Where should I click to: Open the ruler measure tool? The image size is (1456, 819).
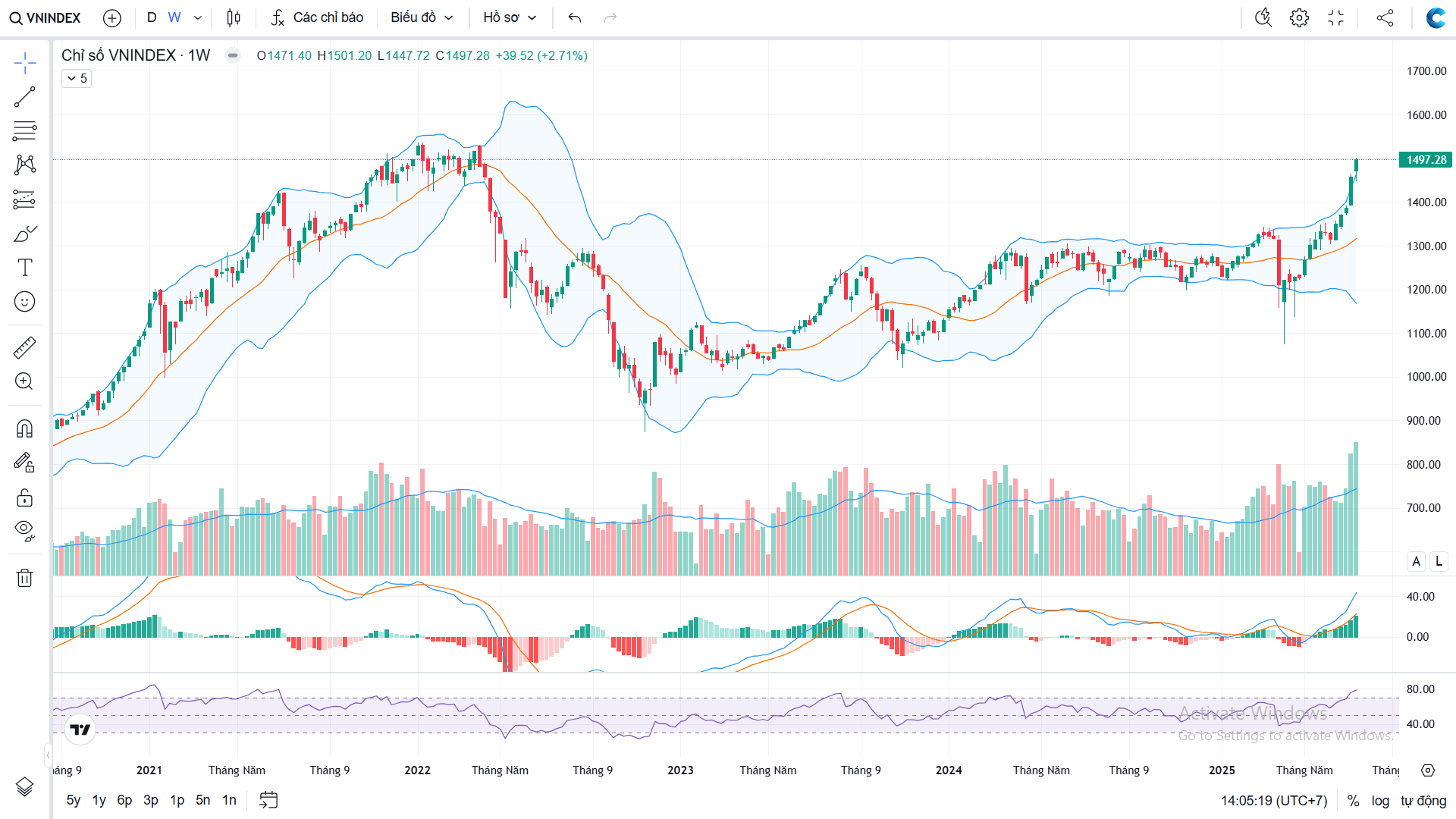click(x=24, y=347)
